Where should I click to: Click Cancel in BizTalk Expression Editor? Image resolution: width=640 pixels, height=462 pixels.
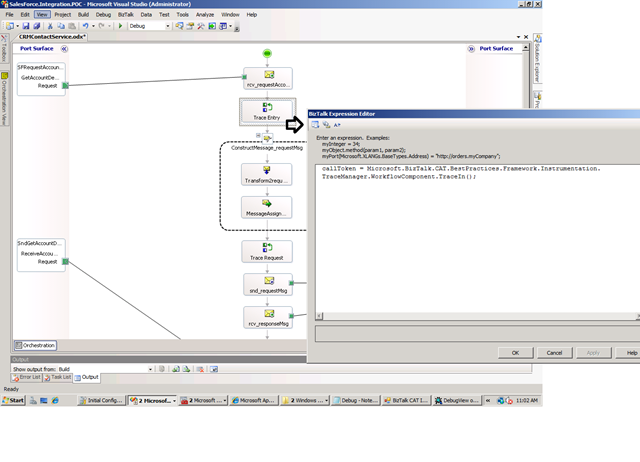[554, 353]
